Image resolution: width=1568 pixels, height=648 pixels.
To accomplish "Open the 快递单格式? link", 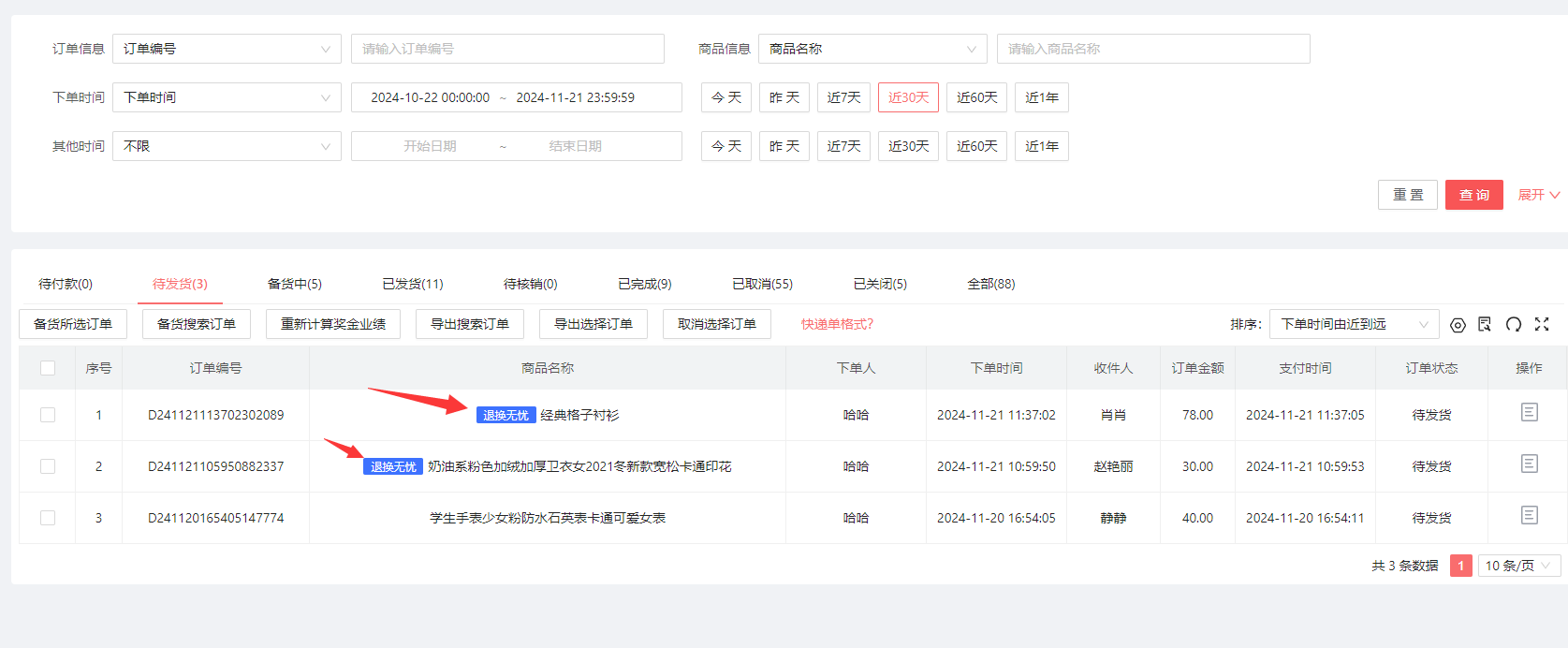I will coord(837,324).
